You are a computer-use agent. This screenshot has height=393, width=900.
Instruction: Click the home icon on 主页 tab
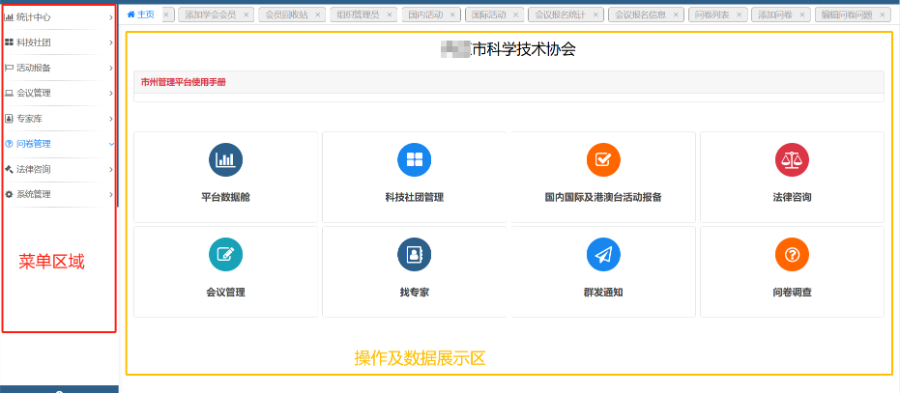[x=131, y=14]
